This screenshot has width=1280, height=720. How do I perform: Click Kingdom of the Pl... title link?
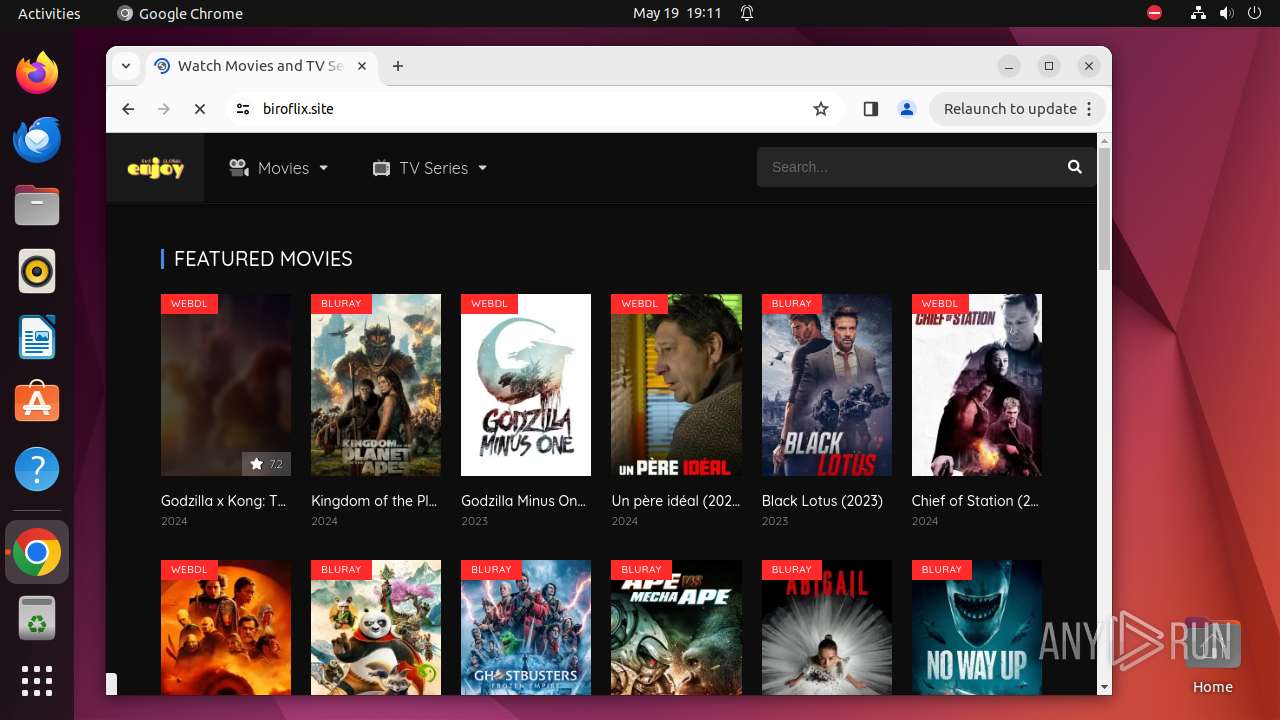click(374, 501)
